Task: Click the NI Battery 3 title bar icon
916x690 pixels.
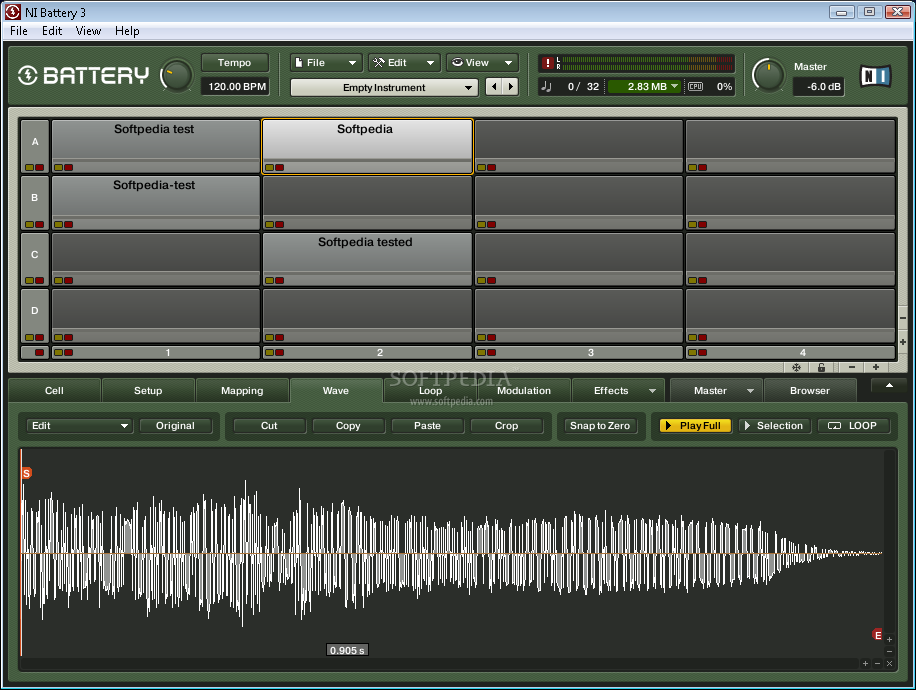Action: pyautogui.click(x=13, y=12)
